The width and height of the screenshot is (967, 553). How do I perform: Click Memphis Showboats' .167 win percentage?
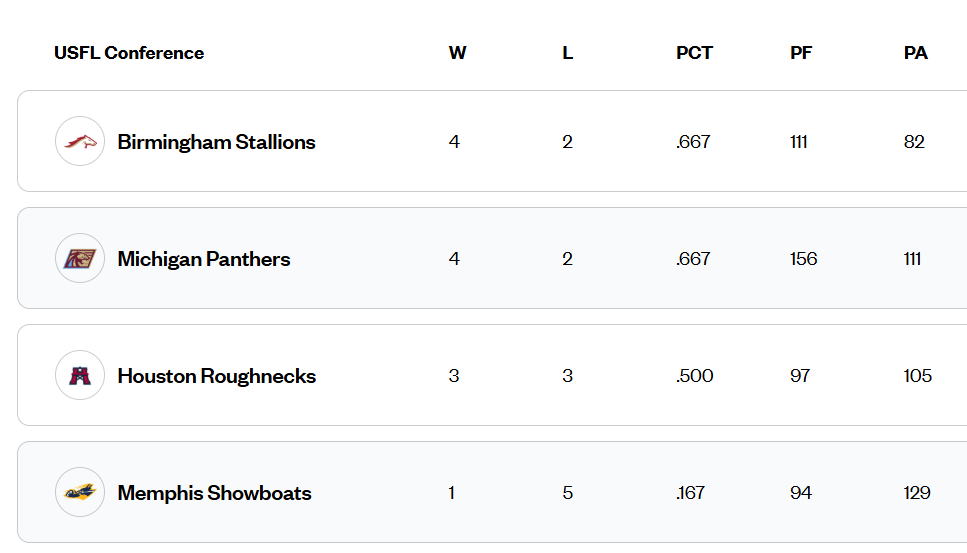690,493
